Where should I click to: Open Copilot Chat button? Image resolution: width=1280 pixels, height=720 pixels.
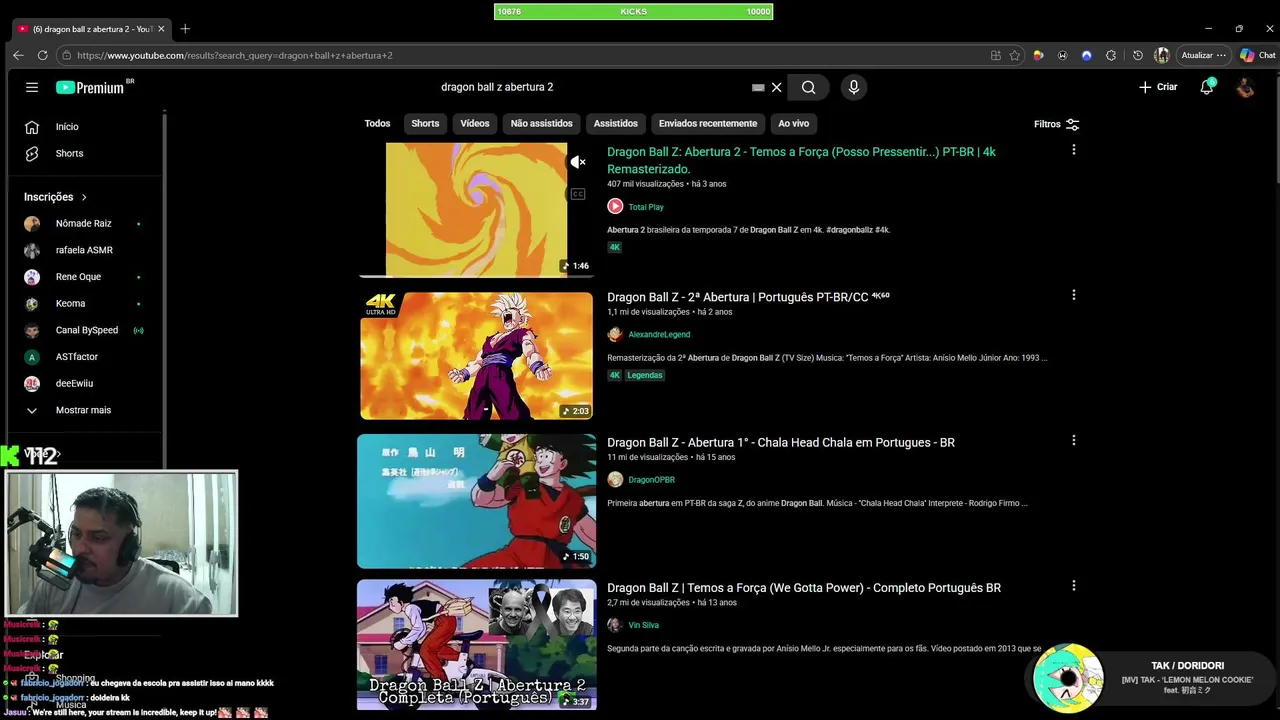pos(1258,55)
